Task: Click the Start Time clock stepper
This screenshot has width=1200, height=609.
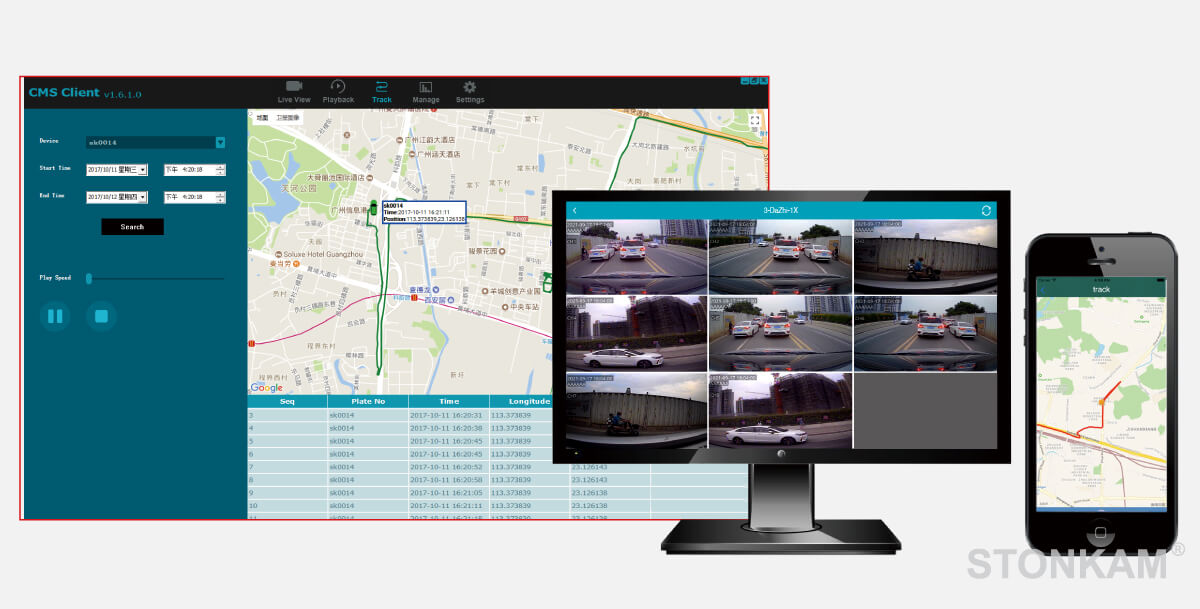Action: (x=220, y=170)
